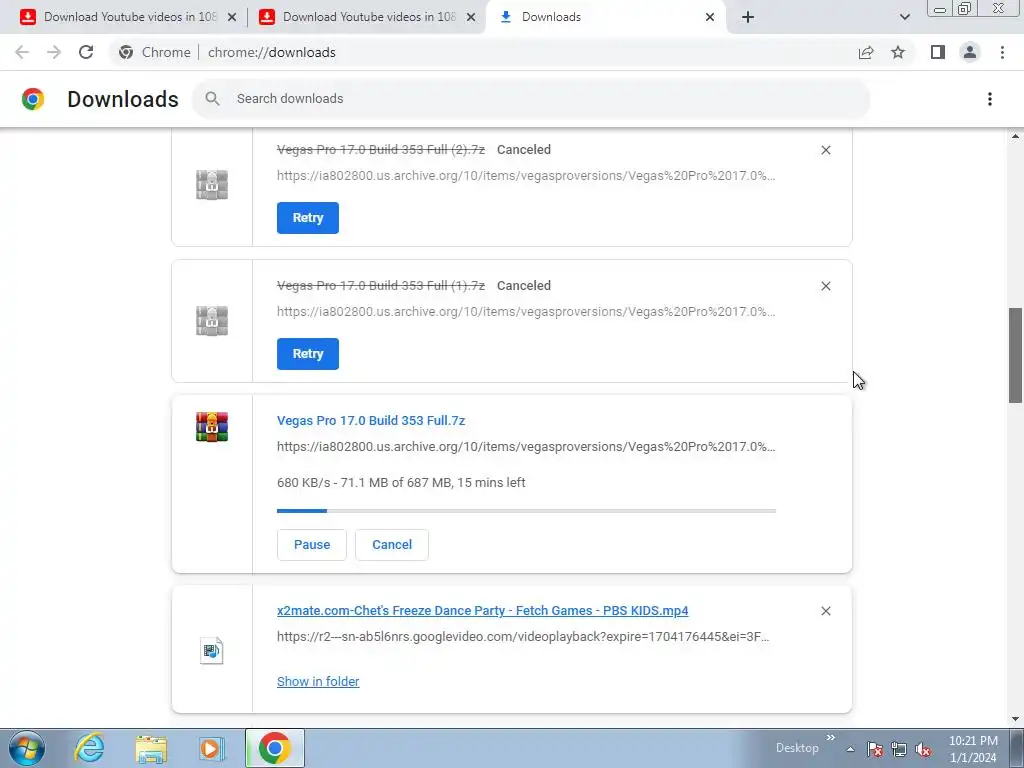Open the x2mate.com Chet's Freeze Dance Party mp4

click(483, 611)
